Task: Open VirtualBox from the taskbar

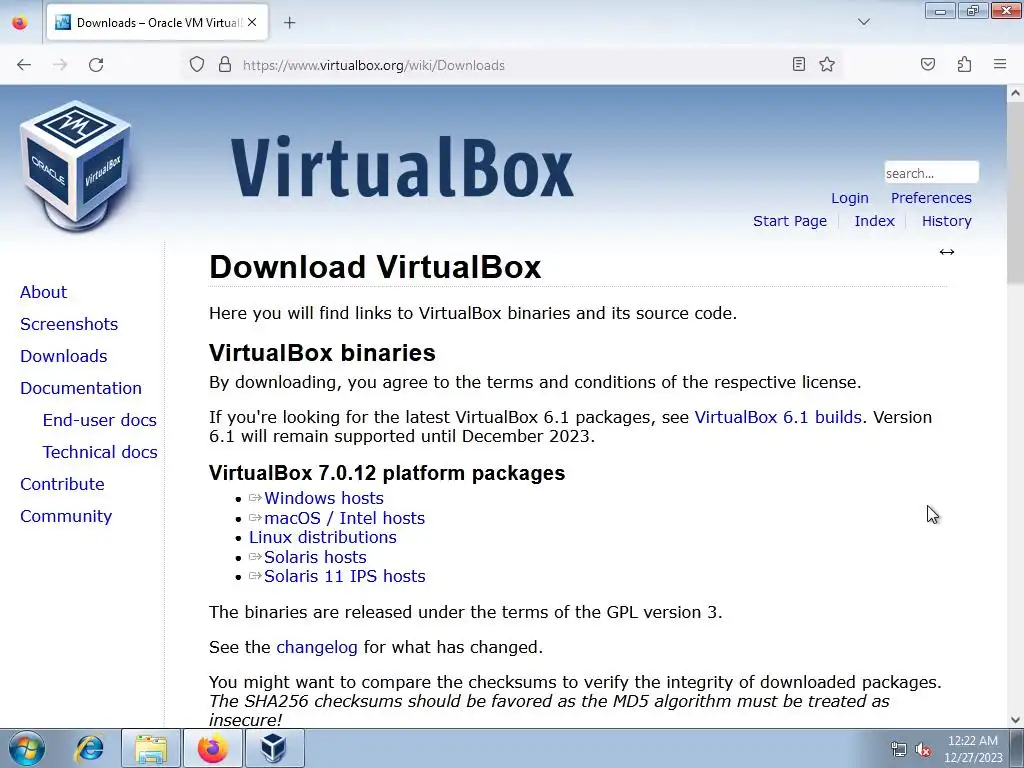Action: (274, 748)
